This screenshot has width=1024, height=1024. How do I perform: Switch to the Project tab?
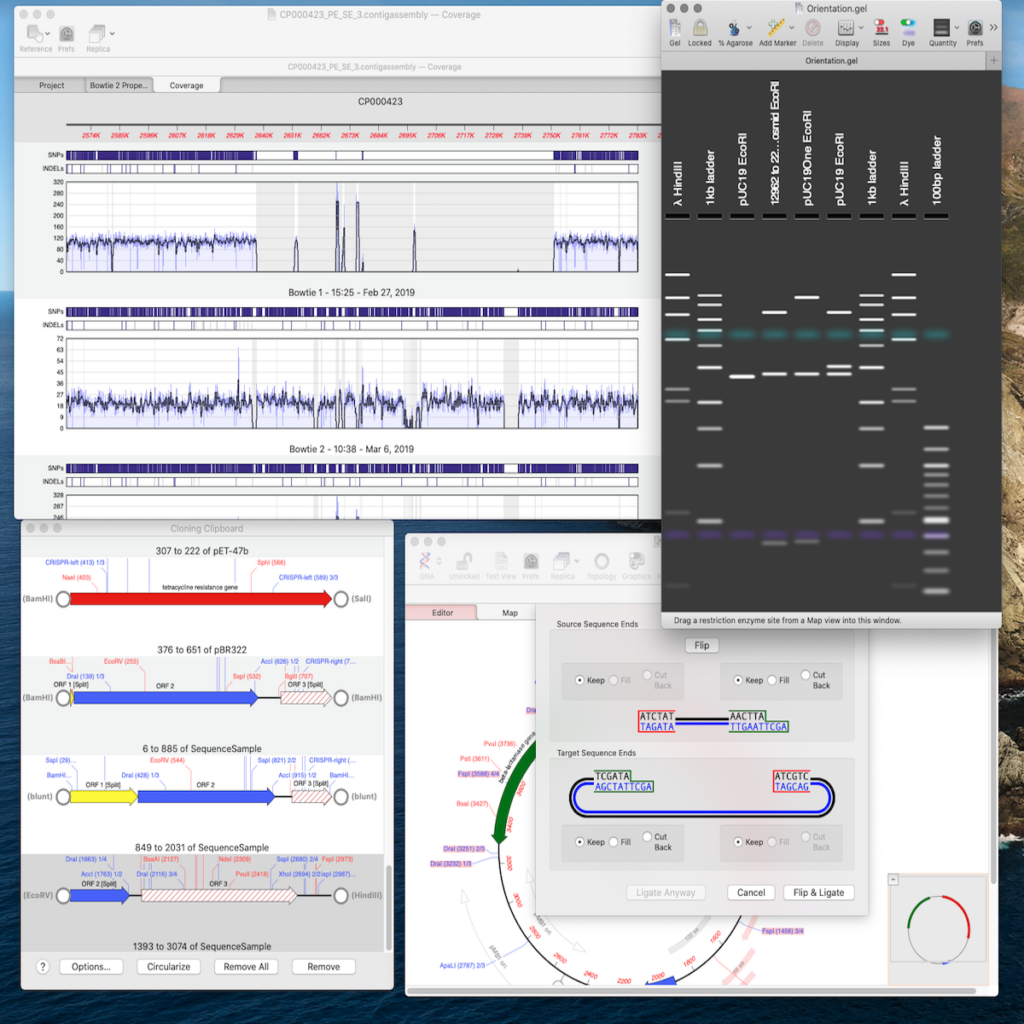[51, 86]
